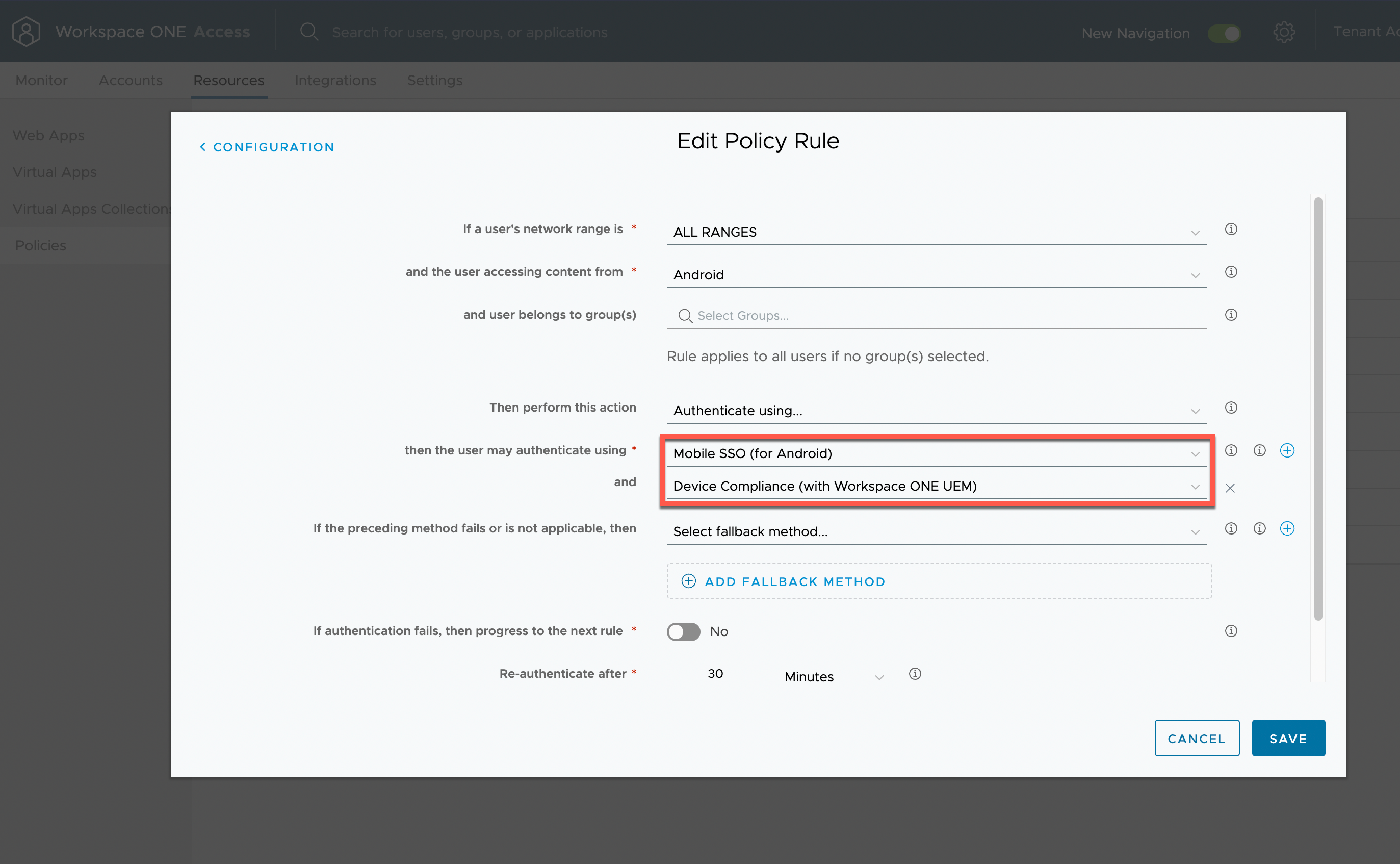Click the search magnifier icon in header
1400x864 pixels.
pos(309,32)
